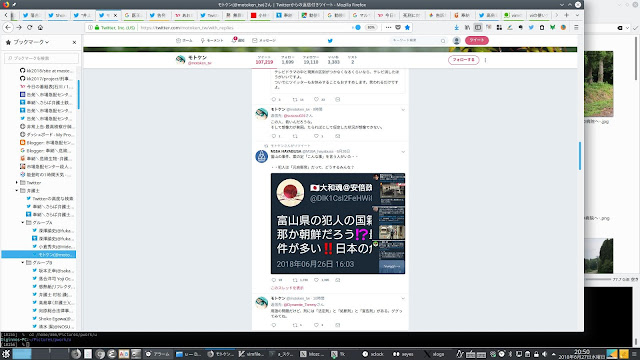Click the Twitter page vertical scrollbar
The width and height of the screenshot is (640, 360).
580,156
